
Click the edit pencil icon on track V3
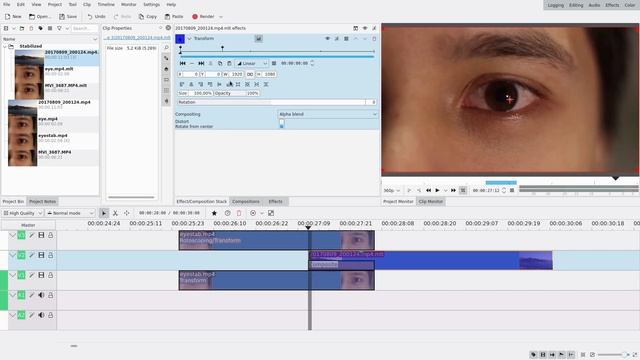click(x=31, y=235)
